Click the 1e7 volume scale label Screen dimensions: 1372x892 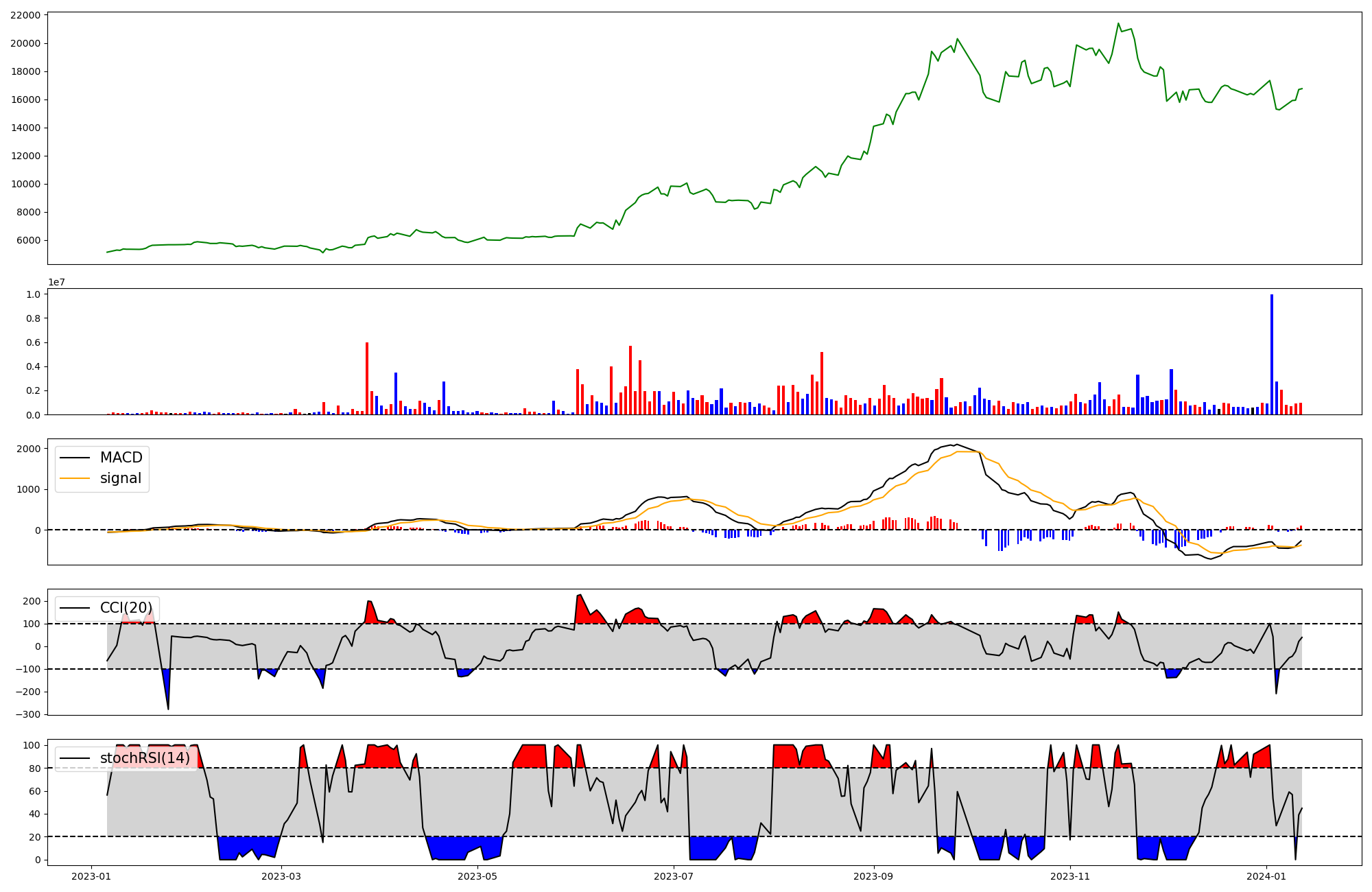point(56,282)
